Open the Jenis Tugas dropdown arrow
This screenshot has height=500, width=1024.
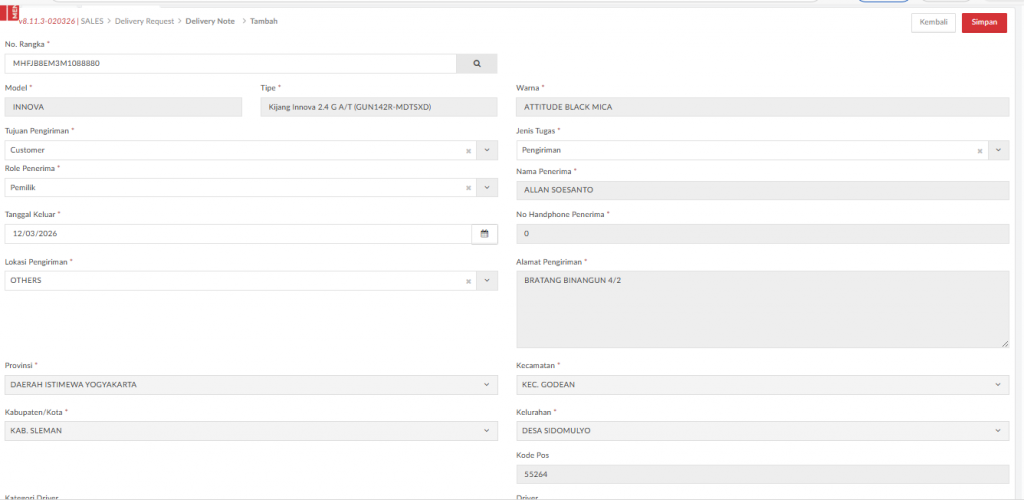tap(998, 150)
